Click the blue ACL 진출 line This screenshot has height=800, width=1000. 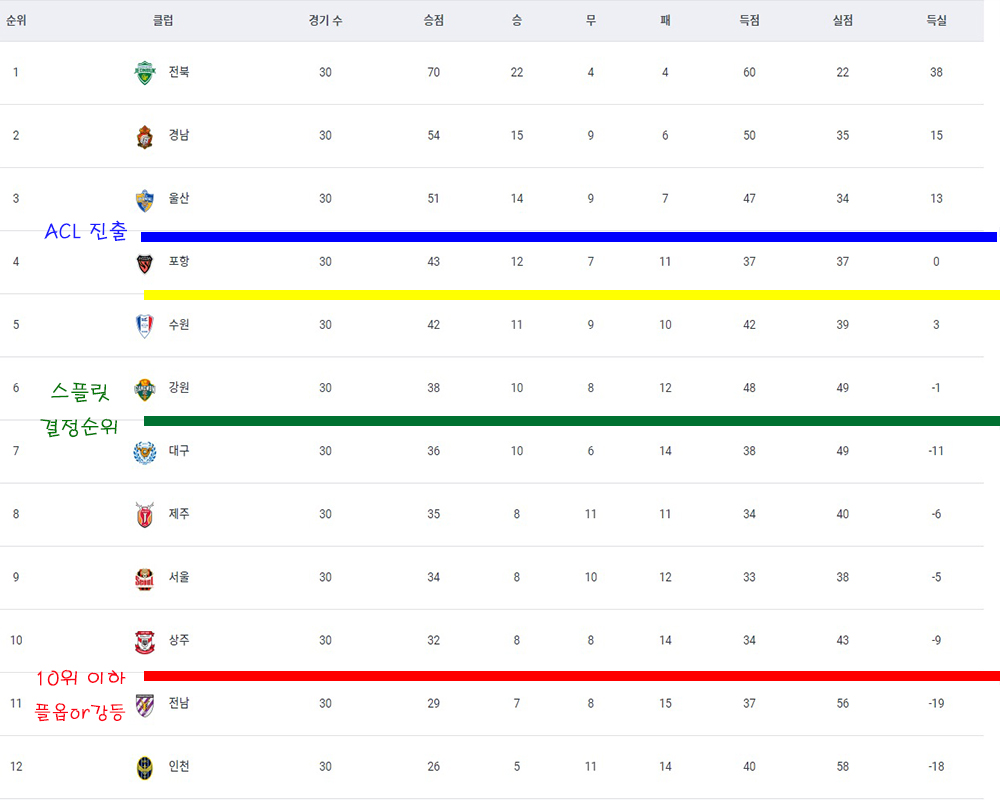pyautogui.click(x=568, y=237)
